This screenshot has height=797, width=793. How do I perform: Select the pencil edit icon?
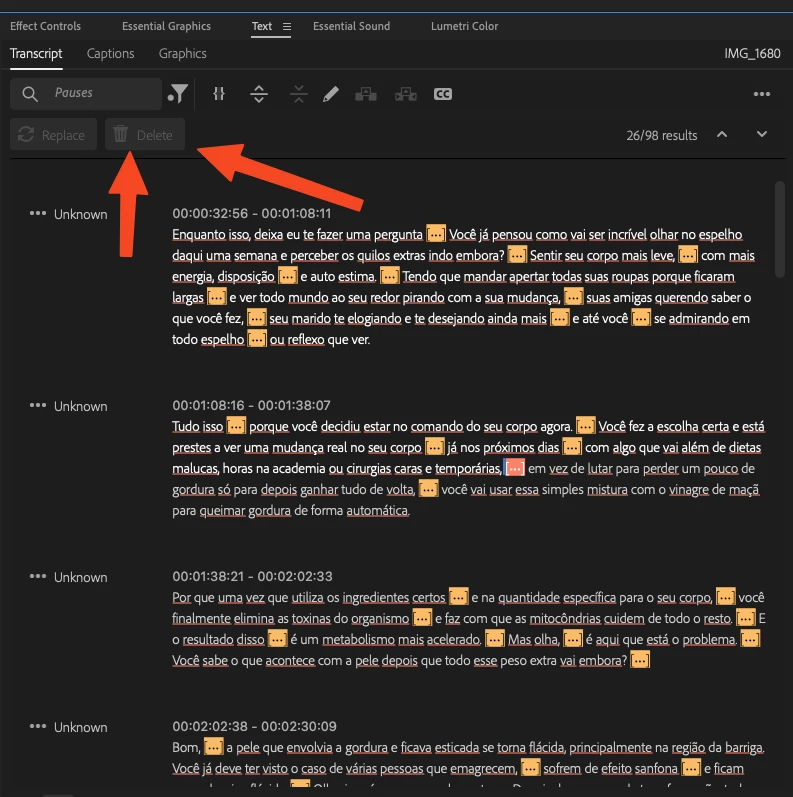click(x=331, y=94)
